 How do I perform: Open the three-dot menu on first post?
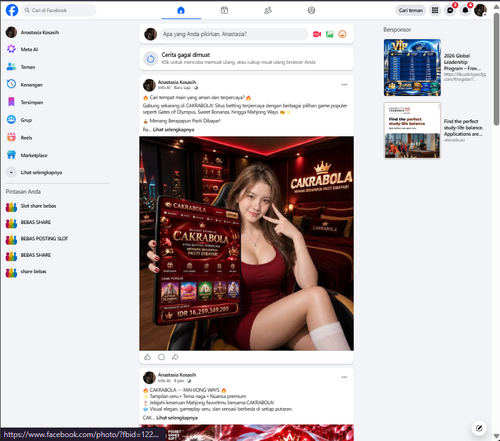point(344,85)
